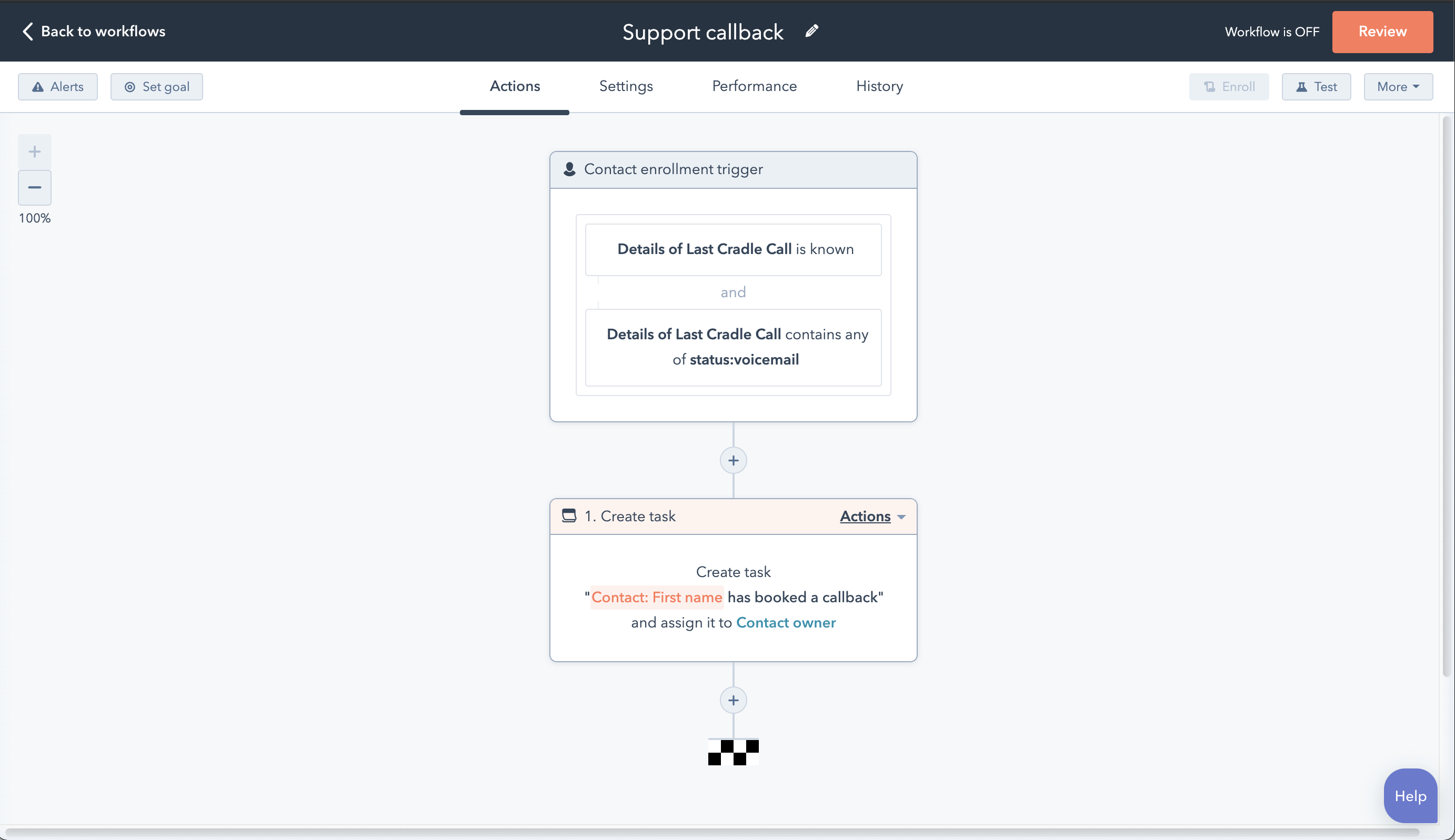
Task: Expand the More dropdown menu
Action: click(x=1397, y=87)
